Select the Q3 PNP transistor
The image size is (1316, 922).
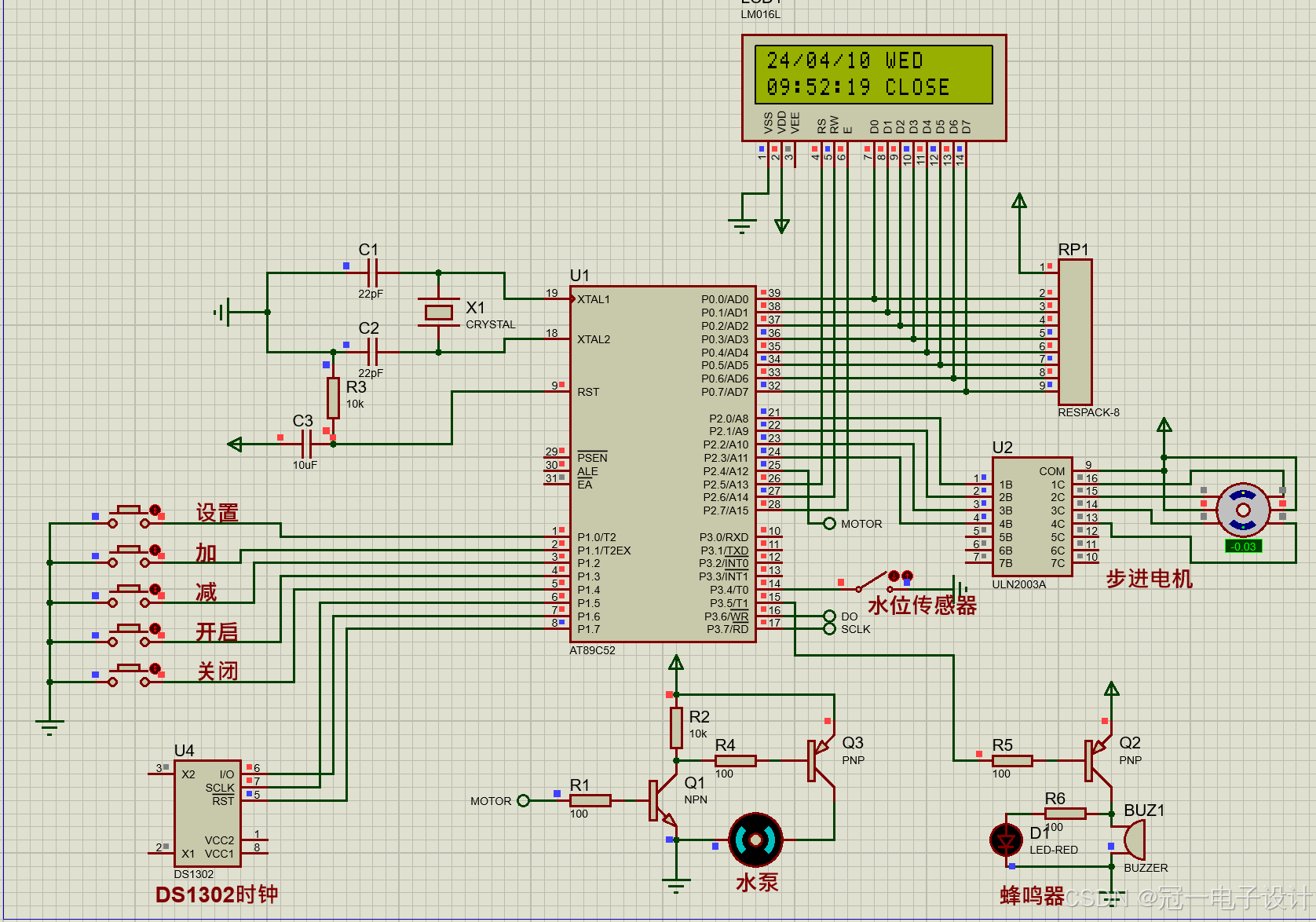pos(821,760)
